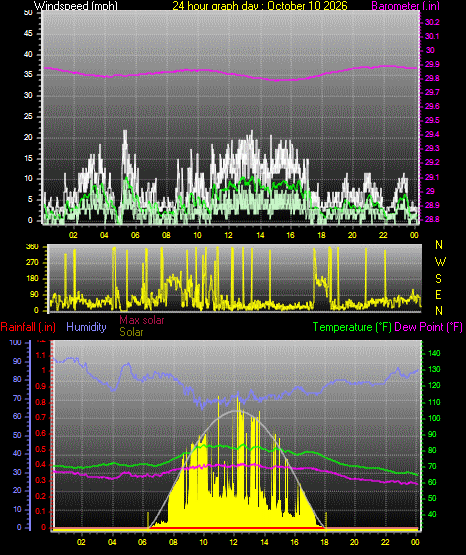Click the E compass label

coord(438,294)
